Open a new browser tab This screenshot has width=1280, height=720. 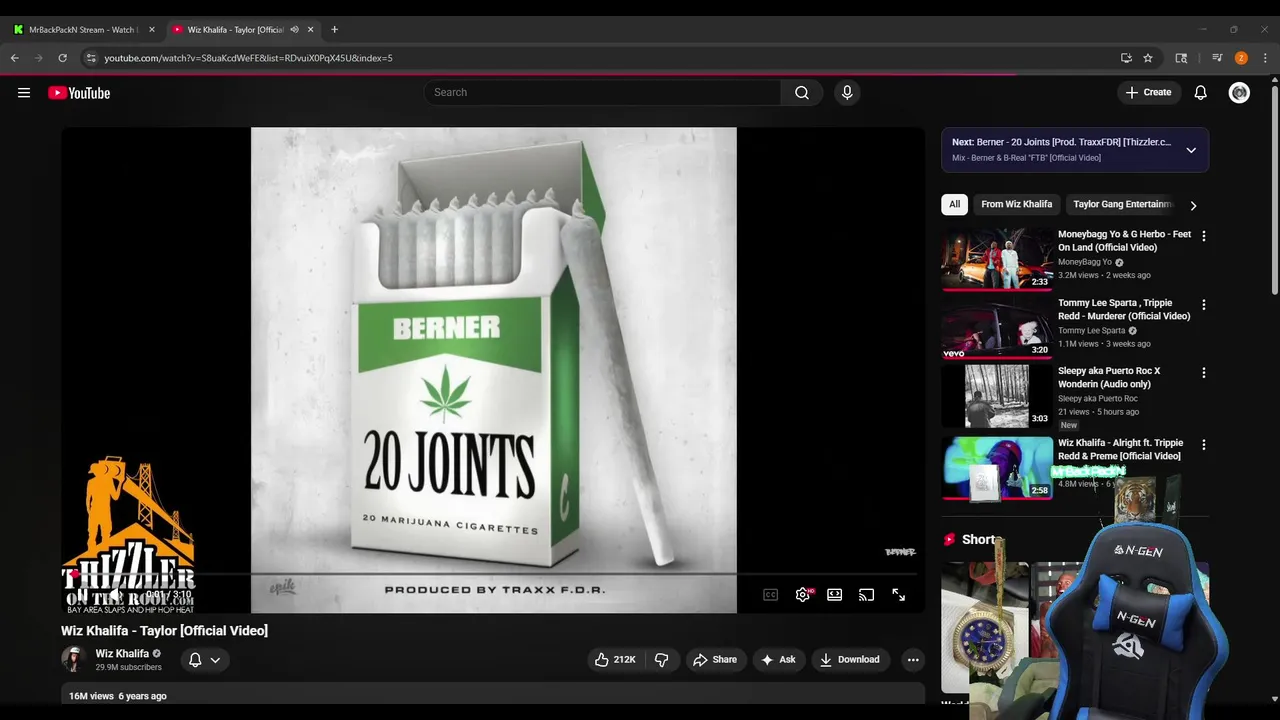pyautogui.click(x=334, y=30)
